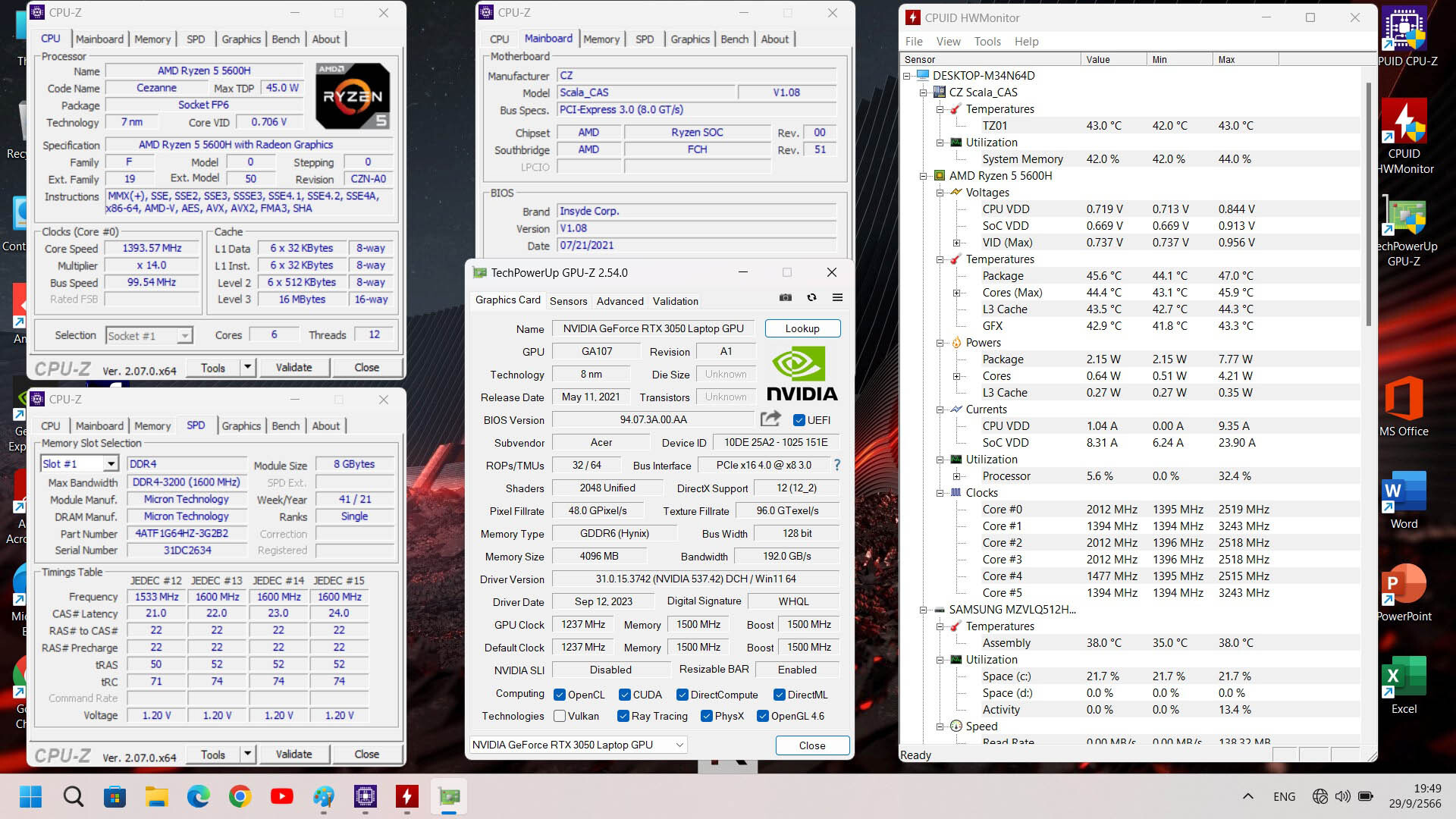This screenshot has height=819, width=1456.
Task: Open Excel desktop shortcut
Action: point(1404,686)
